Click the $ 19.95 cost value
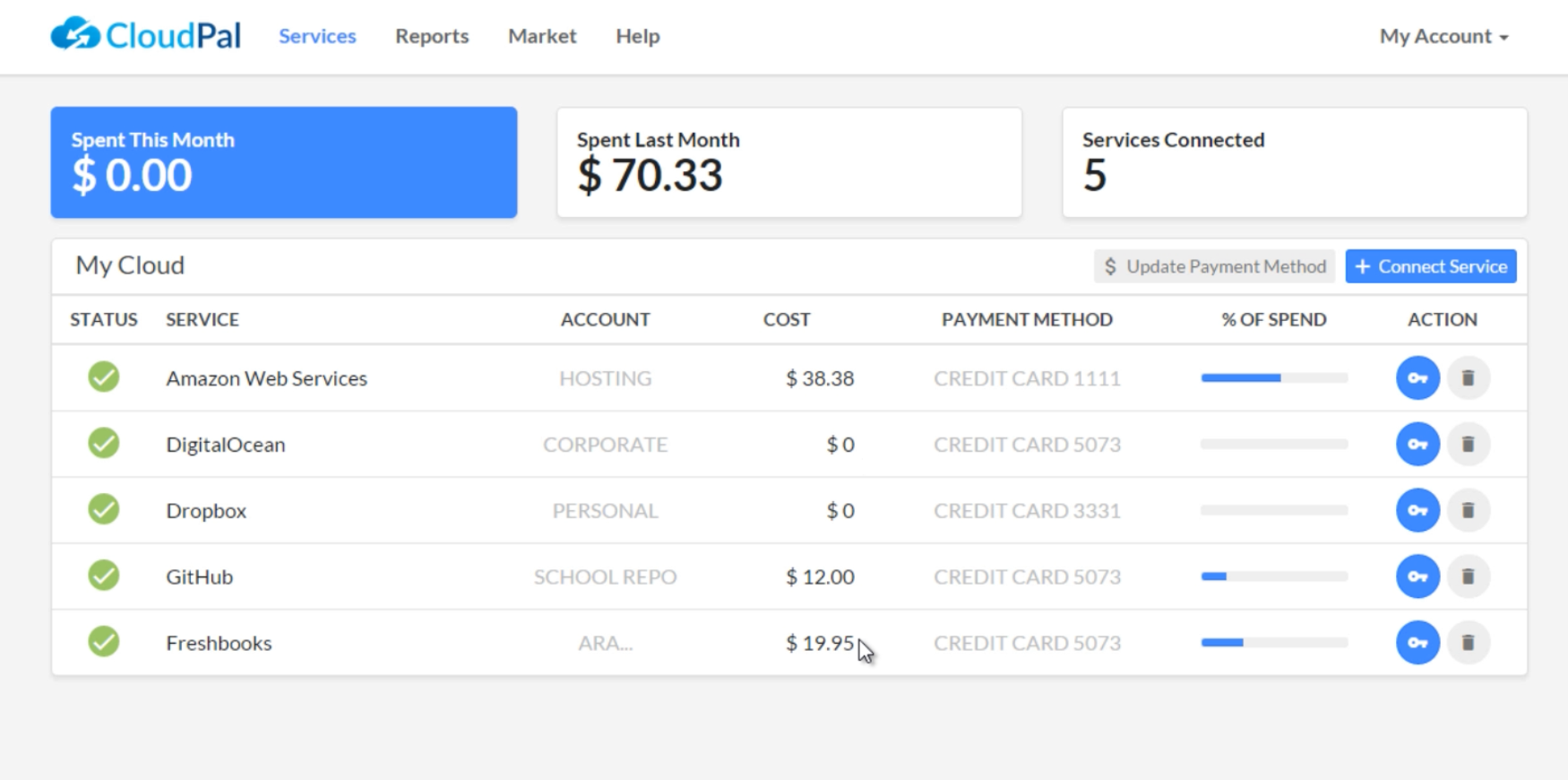 tap(820, 644)
